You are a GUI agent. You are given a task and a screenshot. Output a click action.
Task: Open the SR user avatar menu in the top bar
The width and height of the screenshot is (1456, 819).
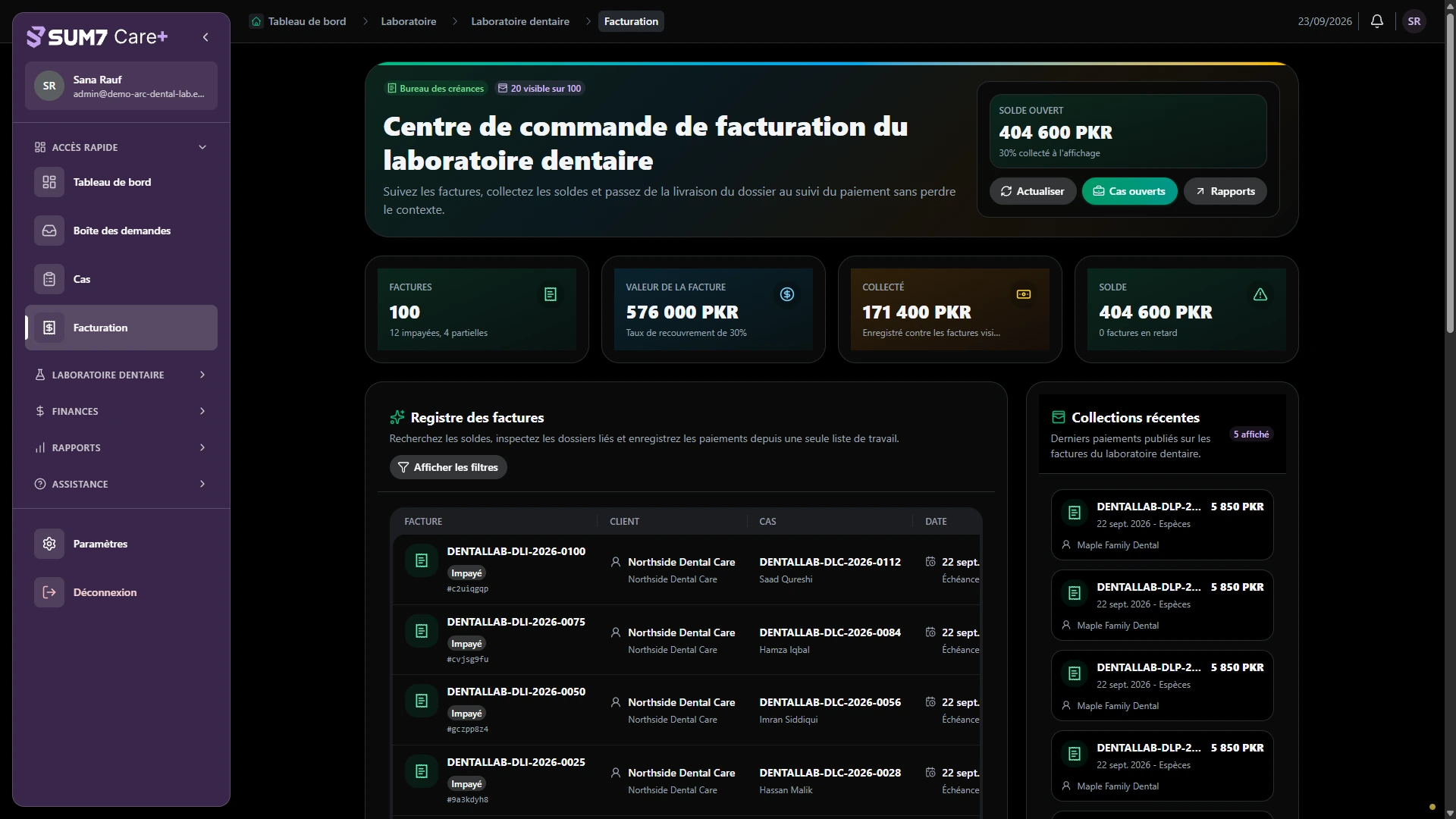click(x=1414, y=21)
